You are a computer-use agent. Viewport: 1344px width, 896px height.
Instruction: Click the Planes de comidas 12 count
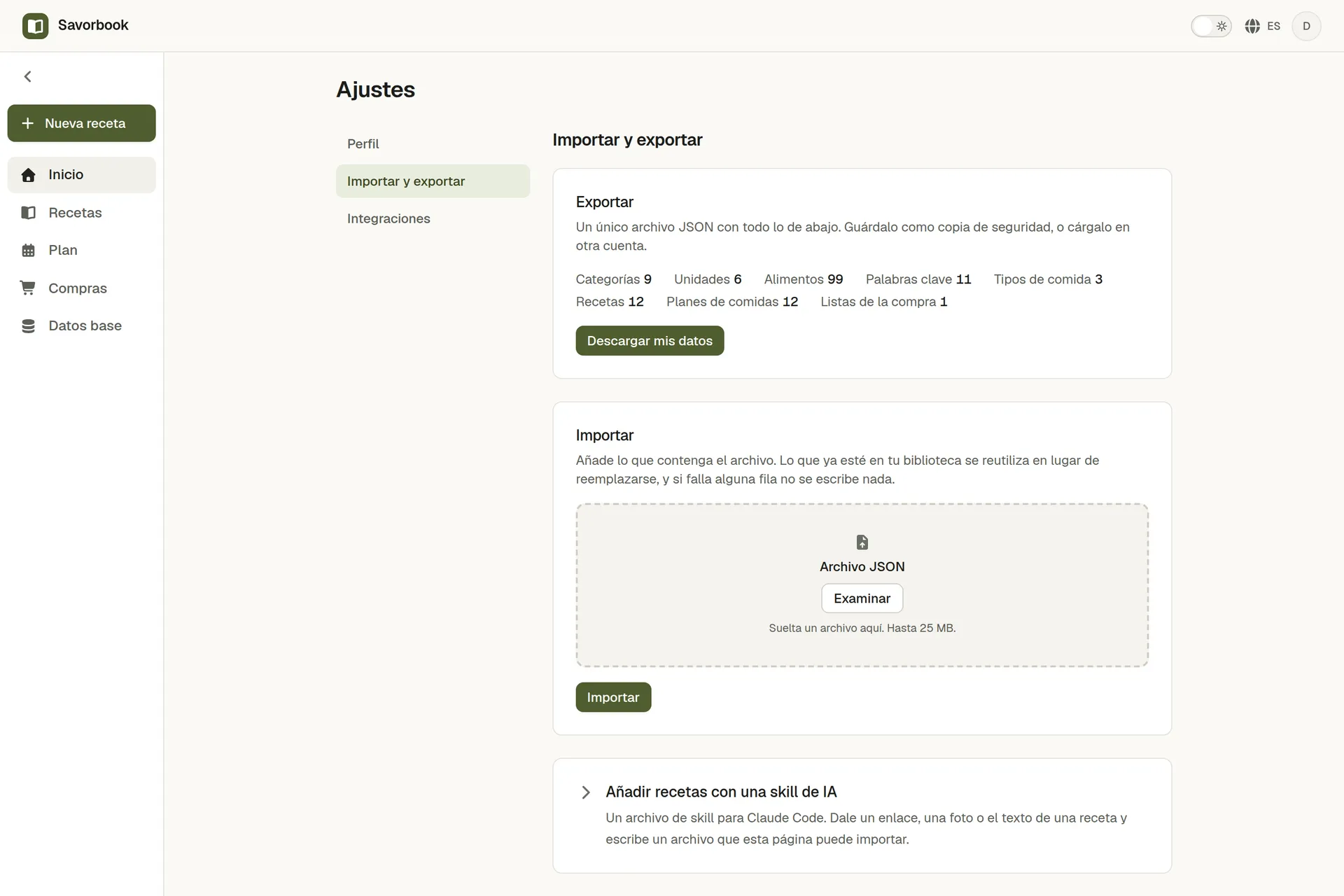point(732,302)
